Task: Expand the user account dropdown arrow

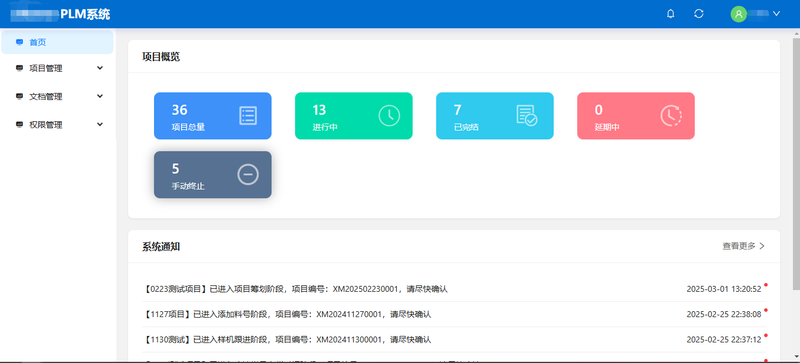Action: (777, 14)
